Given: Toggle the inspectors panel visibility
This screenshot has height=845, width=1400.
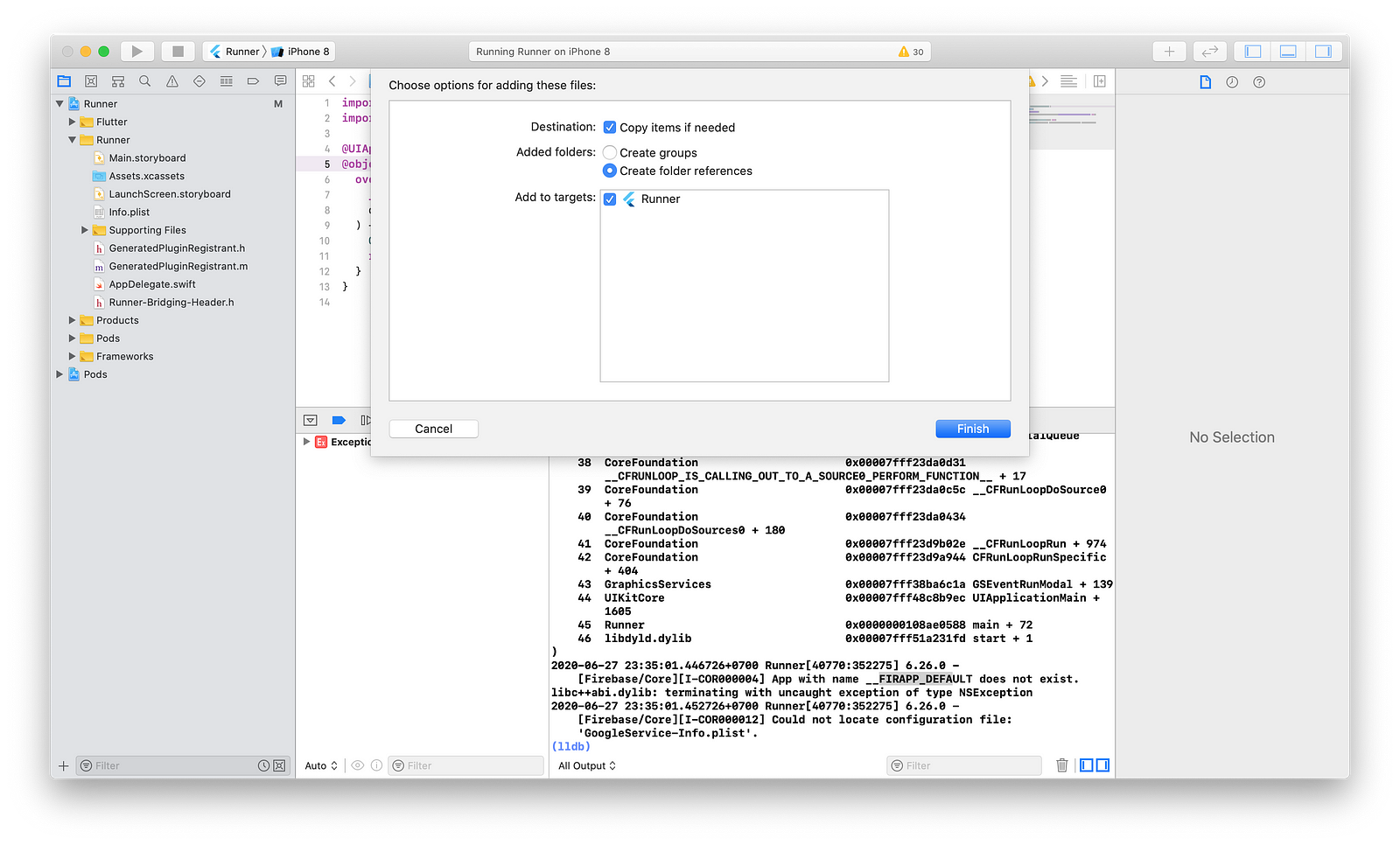Looking at the screenshot, I should (x=1323, y=52).
